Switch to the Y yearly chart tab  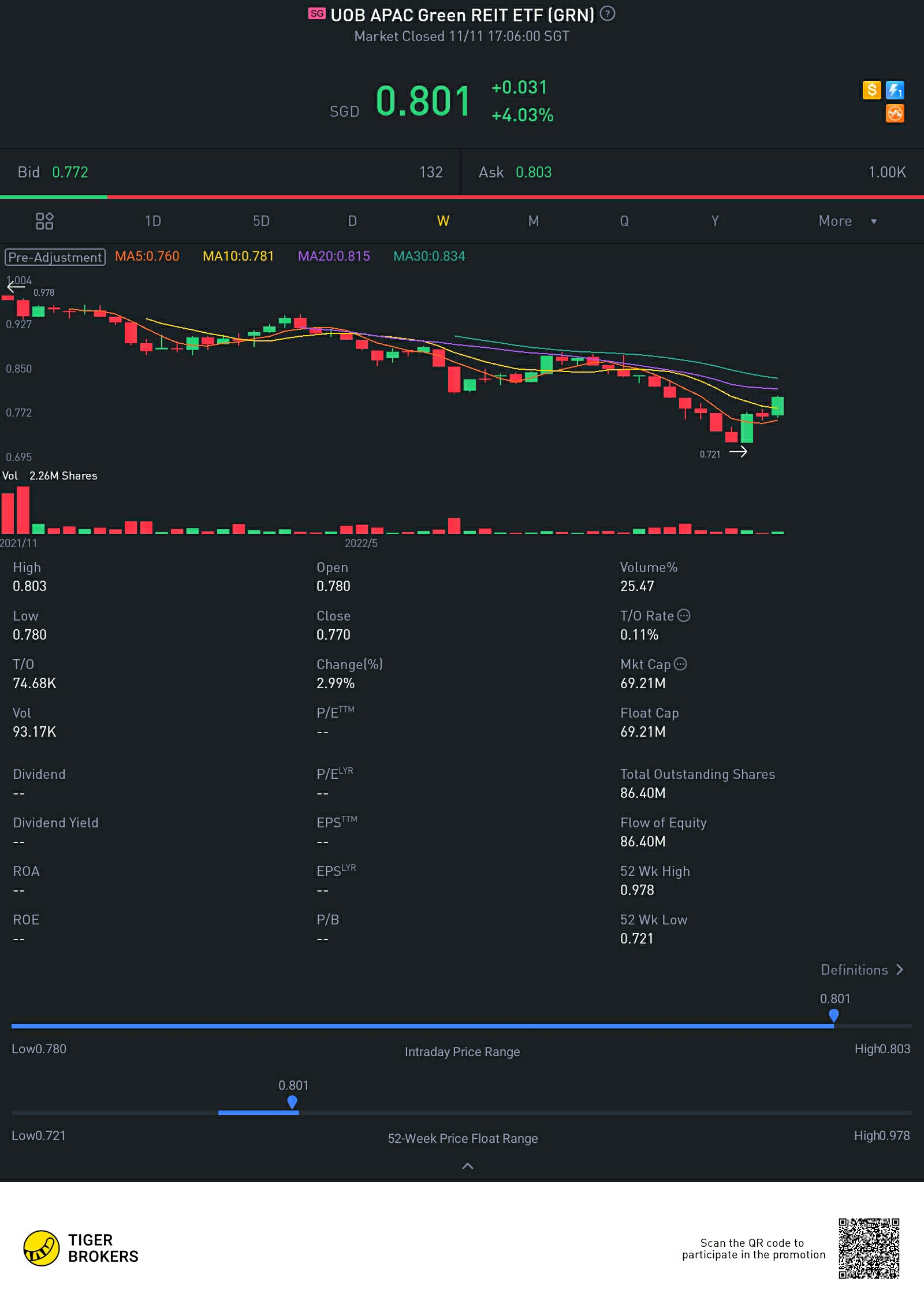(715, 221)
